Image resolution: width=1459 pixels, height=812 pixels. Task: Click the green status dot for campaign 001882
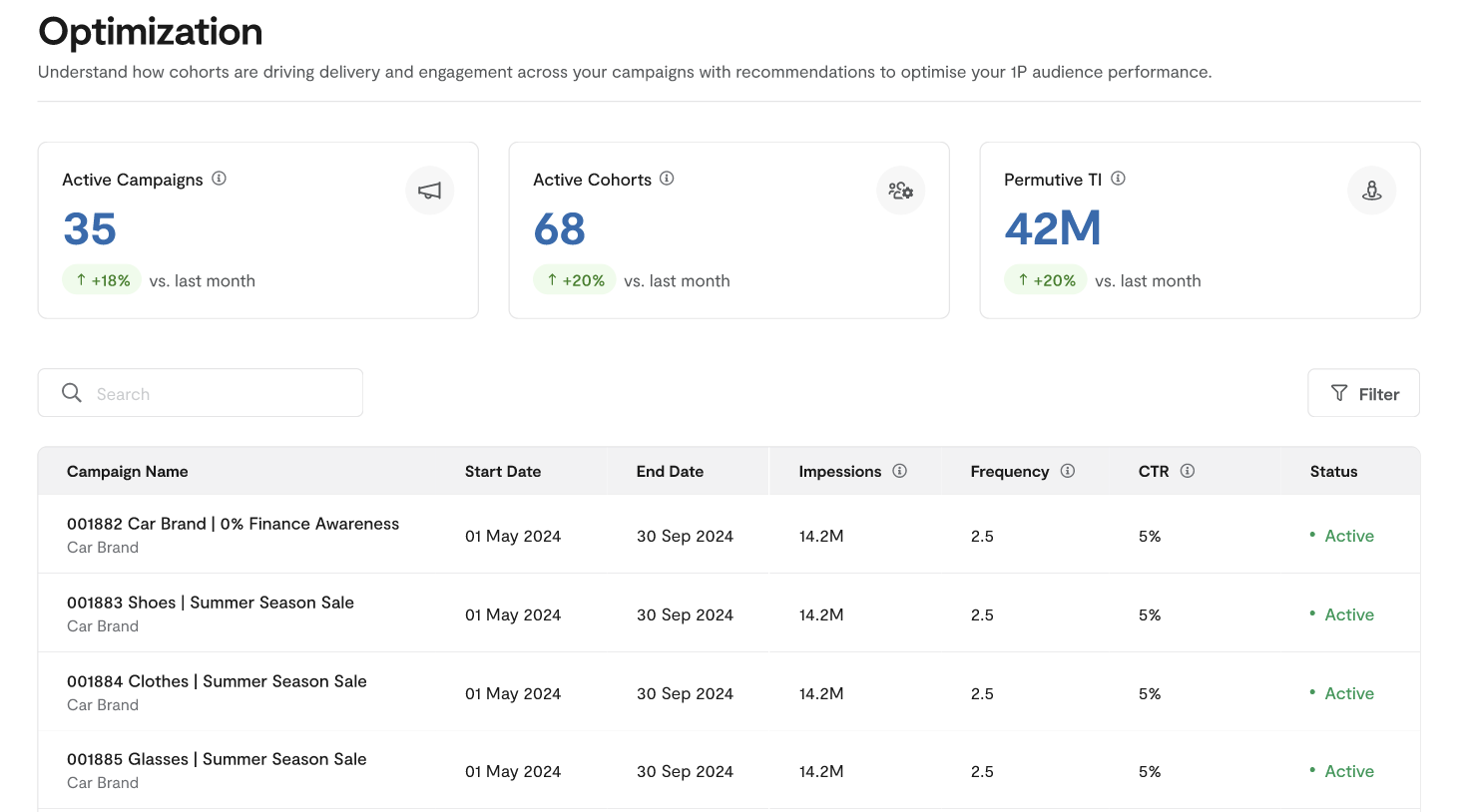(1312, 535)
